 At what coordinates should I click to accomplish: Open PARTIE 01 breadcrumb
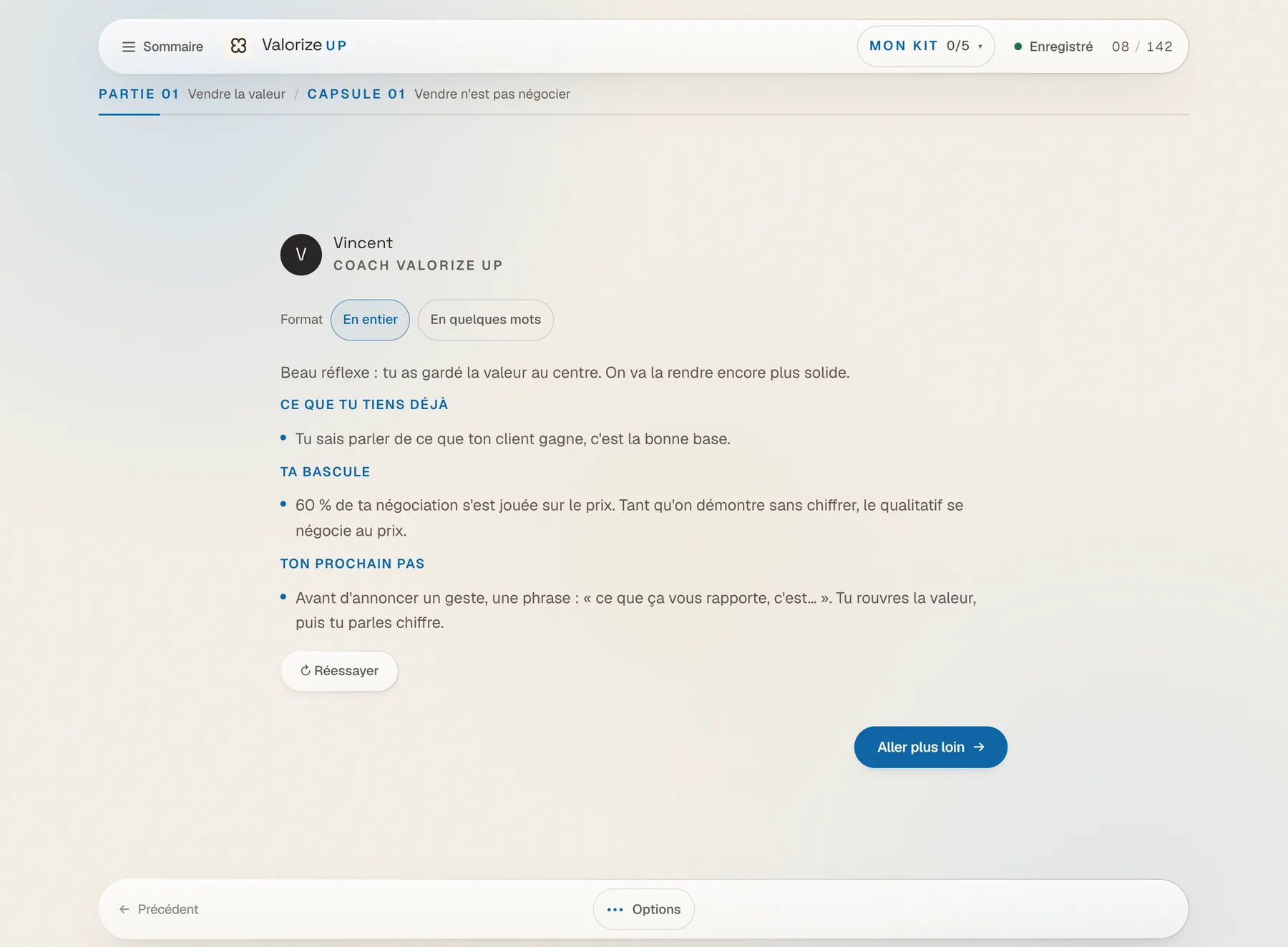pyautogui.click(x=139, y=94)
